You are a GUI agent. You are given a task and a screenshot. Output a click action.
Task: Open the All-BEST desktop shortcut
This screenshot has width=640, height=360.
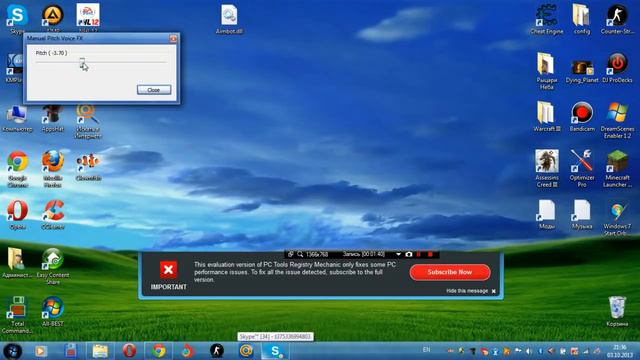click(x=53, y=312)
